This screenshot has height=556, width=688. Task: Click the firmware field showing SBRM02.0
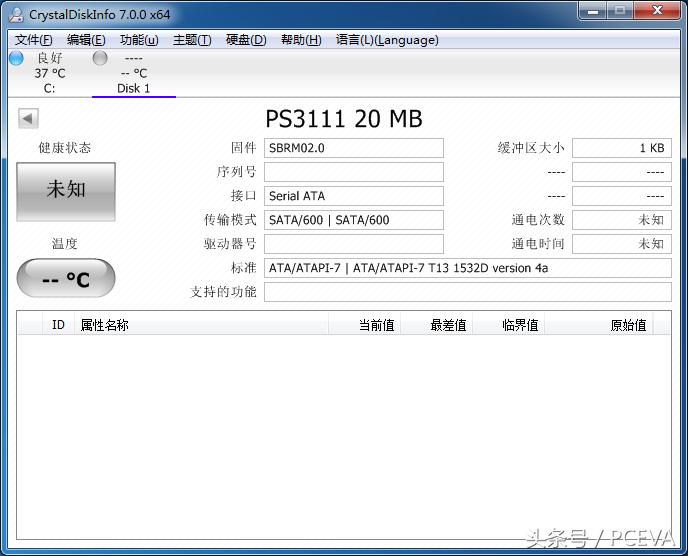click(x=353, y=148)
